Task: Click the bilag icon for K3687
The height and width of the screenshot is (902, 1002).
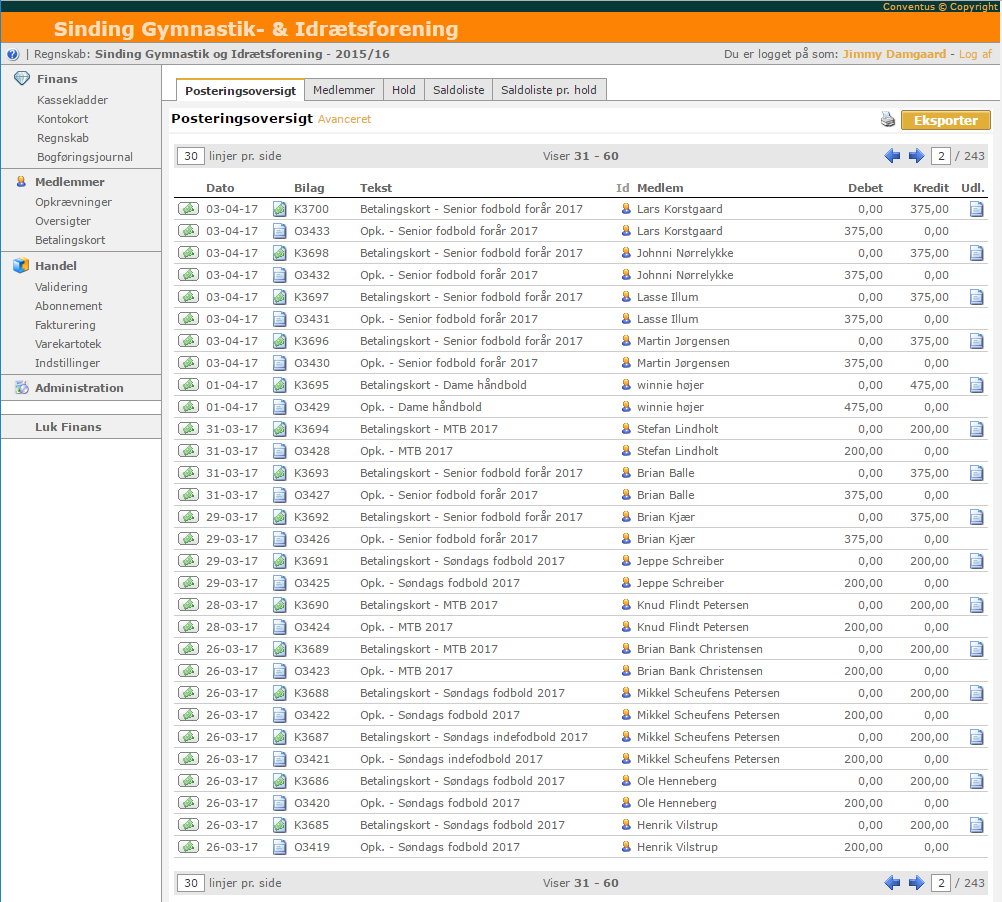Action: click(279, 737)
